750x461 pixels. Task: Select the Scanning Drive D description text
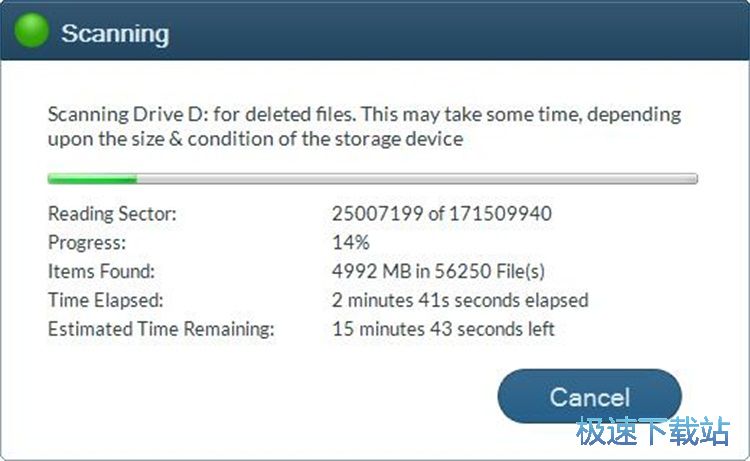coord(364,114)
